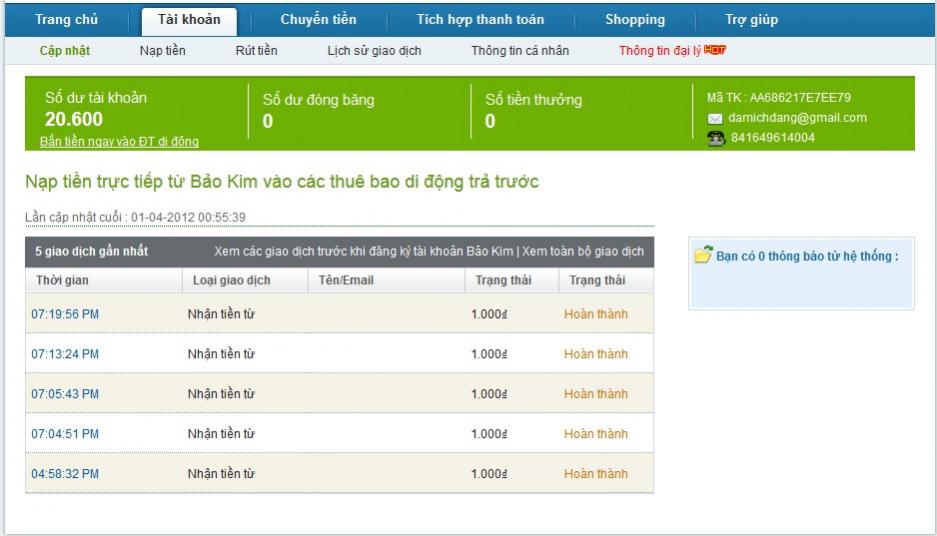Click the telephone icon beside the phone number

pos(715,138)
